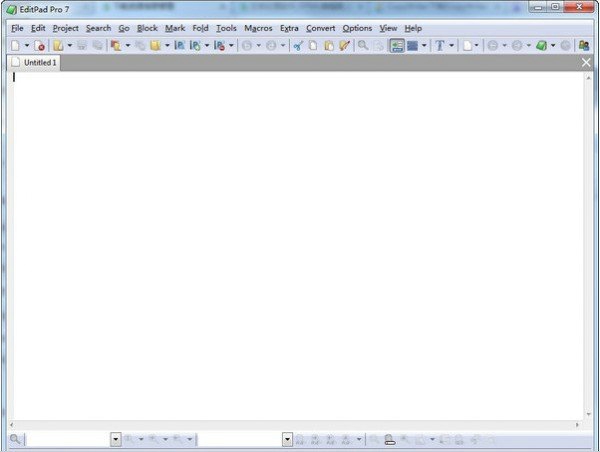
Task: Click inside the search text input field
Action: [68, 439]
